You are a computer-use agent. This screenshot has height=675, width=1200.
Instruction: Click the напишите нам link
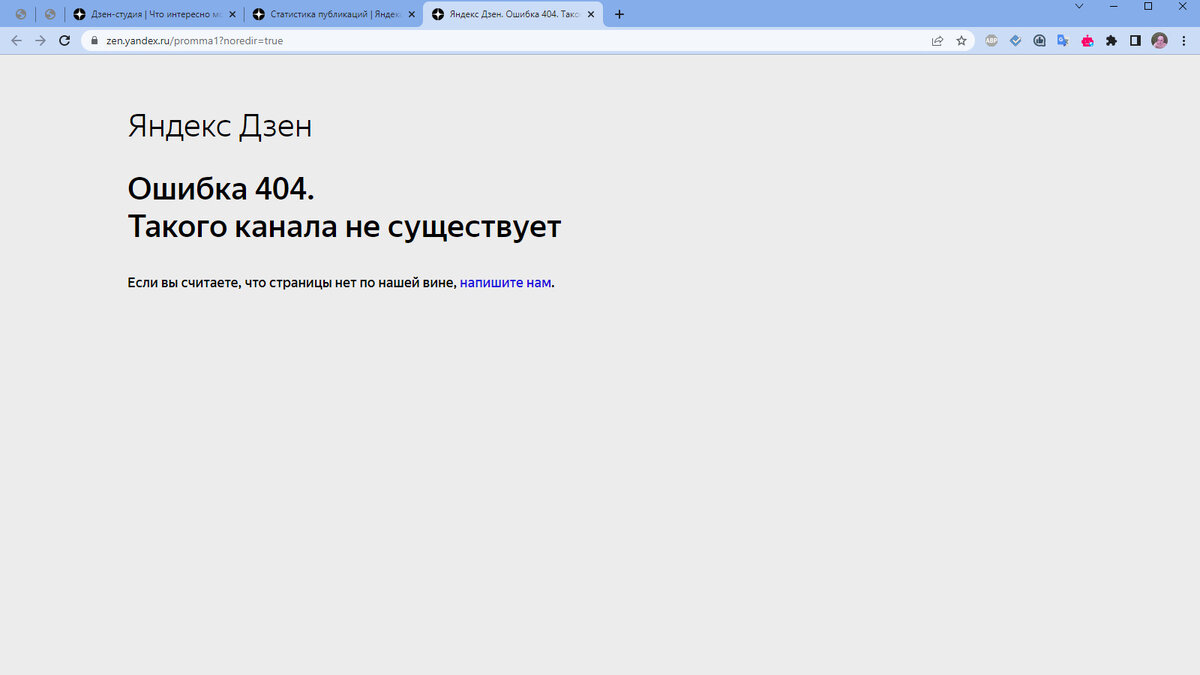point(505,283)
